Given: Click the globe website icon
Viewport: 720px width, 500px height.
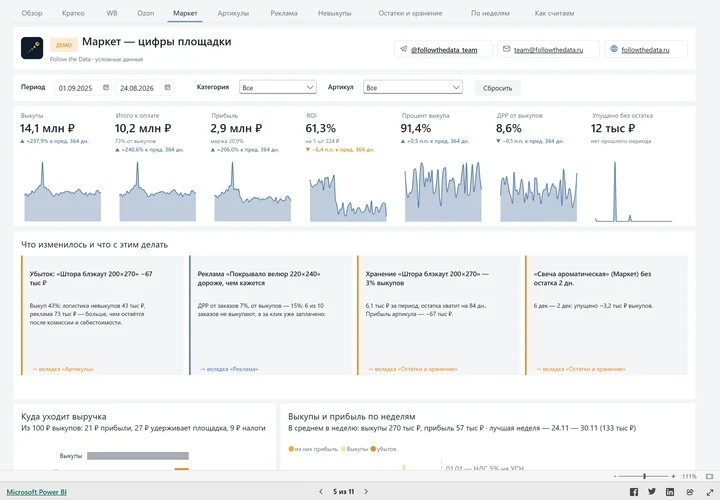Looking at the screenshot, I should coord(614,49).
